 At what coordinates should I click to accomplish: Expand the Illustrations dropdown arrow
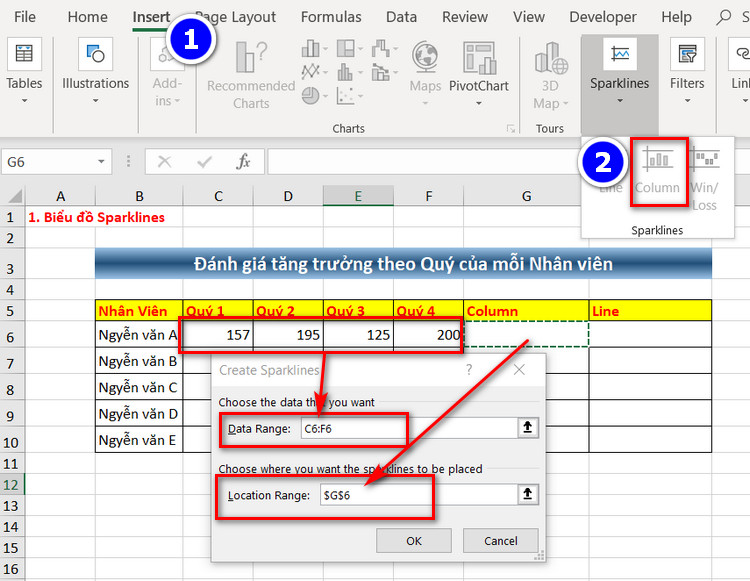tap(95, 101)
